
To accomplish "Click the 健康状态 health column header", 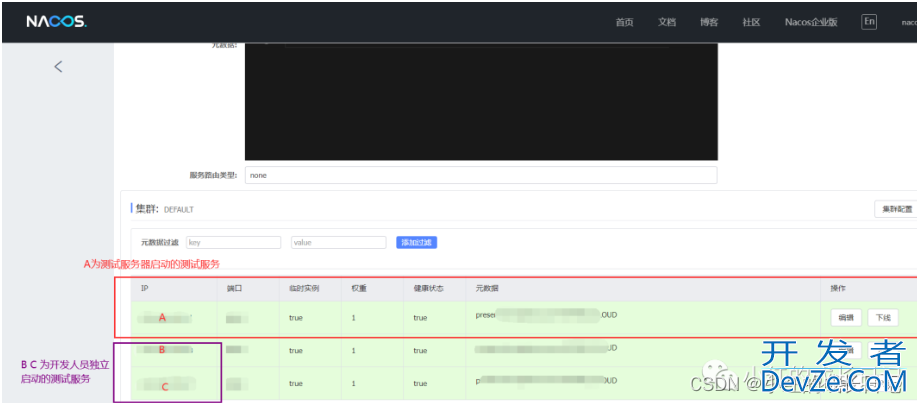I will 429,288.
